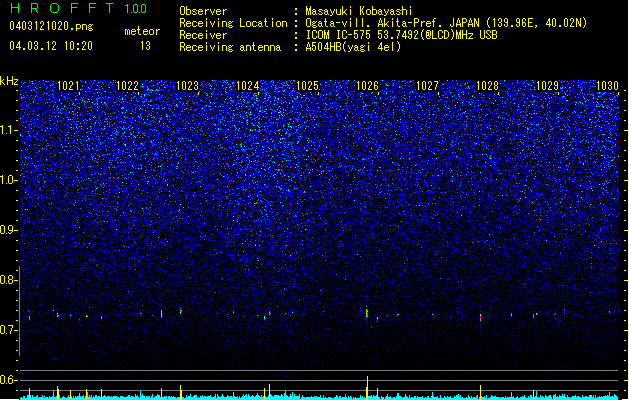This screenshot has width=629, height=400.
Task: Click the Receiving antenna field label
Action: pos(230,47)
